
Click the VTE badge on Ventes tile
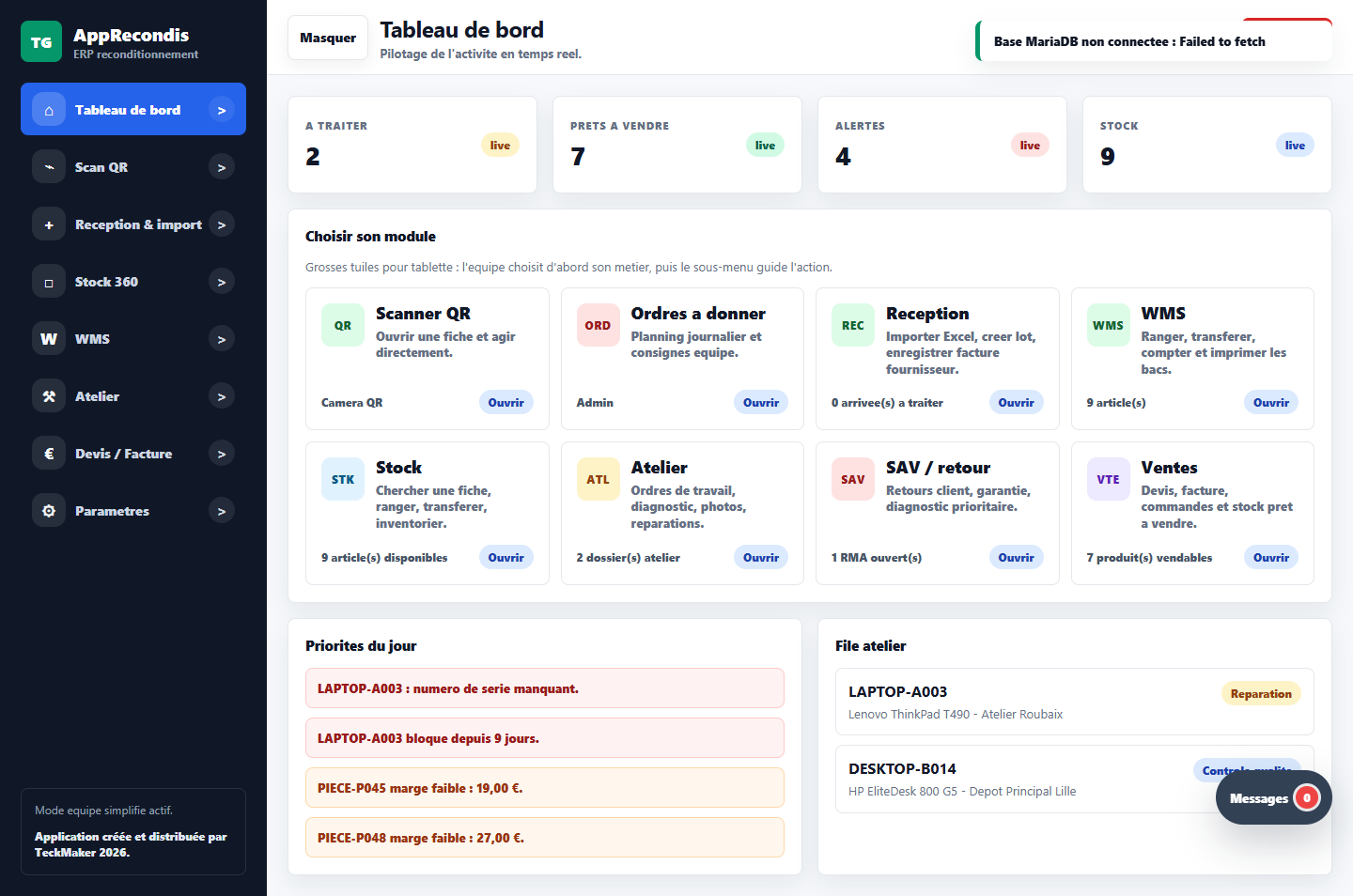(x=1108, y=479)
